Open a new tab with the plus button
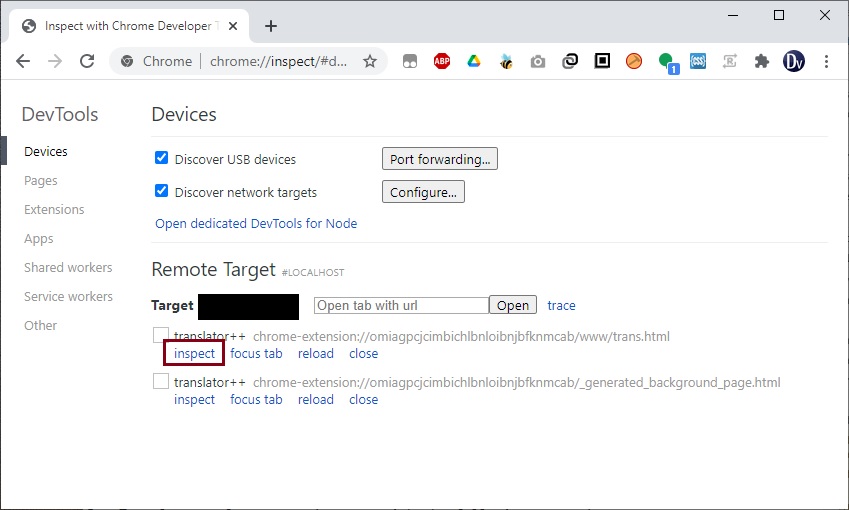The height and width of the screenshot is (510, 849). pyautogui.click(x=271, y=26)
